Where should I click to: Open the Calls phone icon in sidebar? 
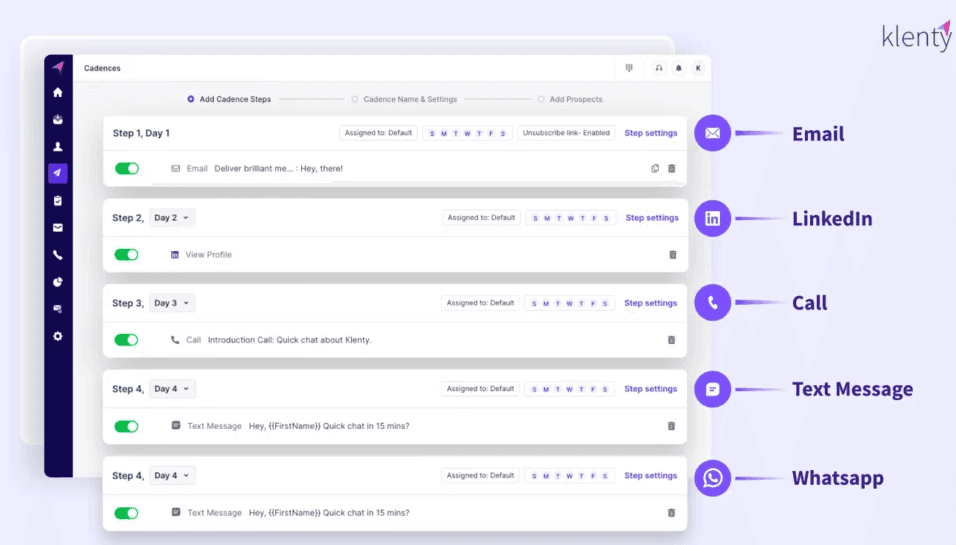(x=58, y=255)
